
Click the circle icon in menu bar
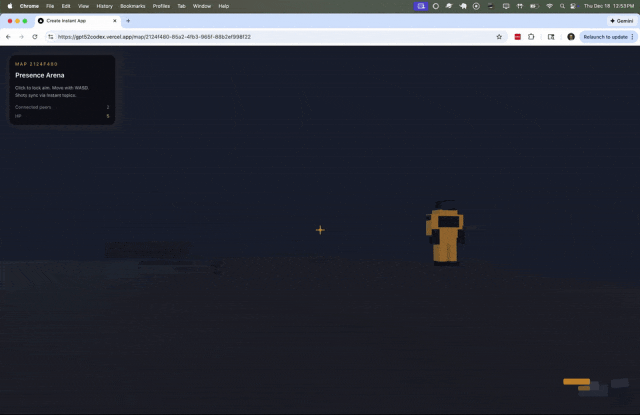[x=436, y=6]
